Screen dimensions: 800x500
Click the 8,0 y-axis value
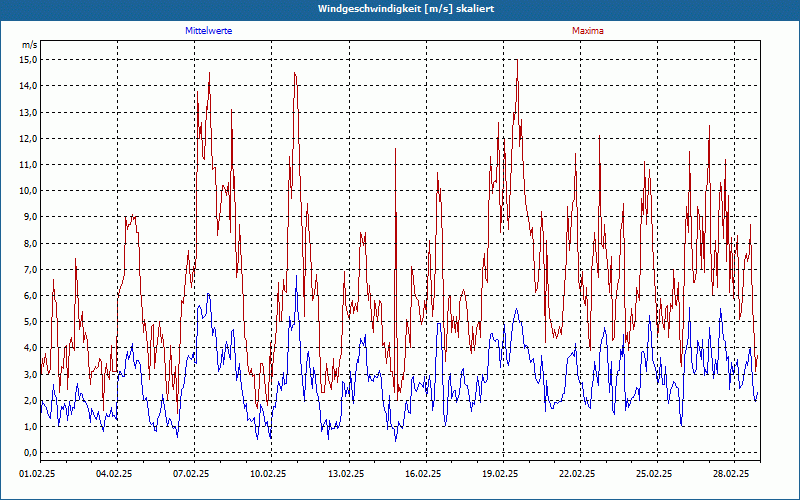point(31,243)
